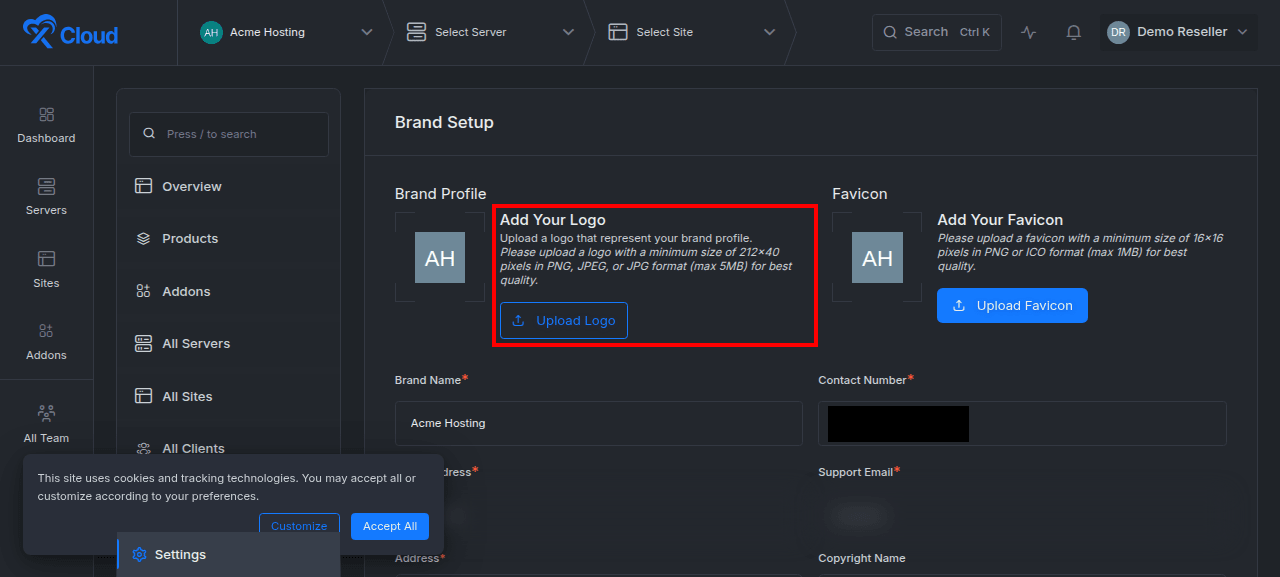1280x577 pixels.
Task: Click the Brand Setup heading
Action: (444, 122)
